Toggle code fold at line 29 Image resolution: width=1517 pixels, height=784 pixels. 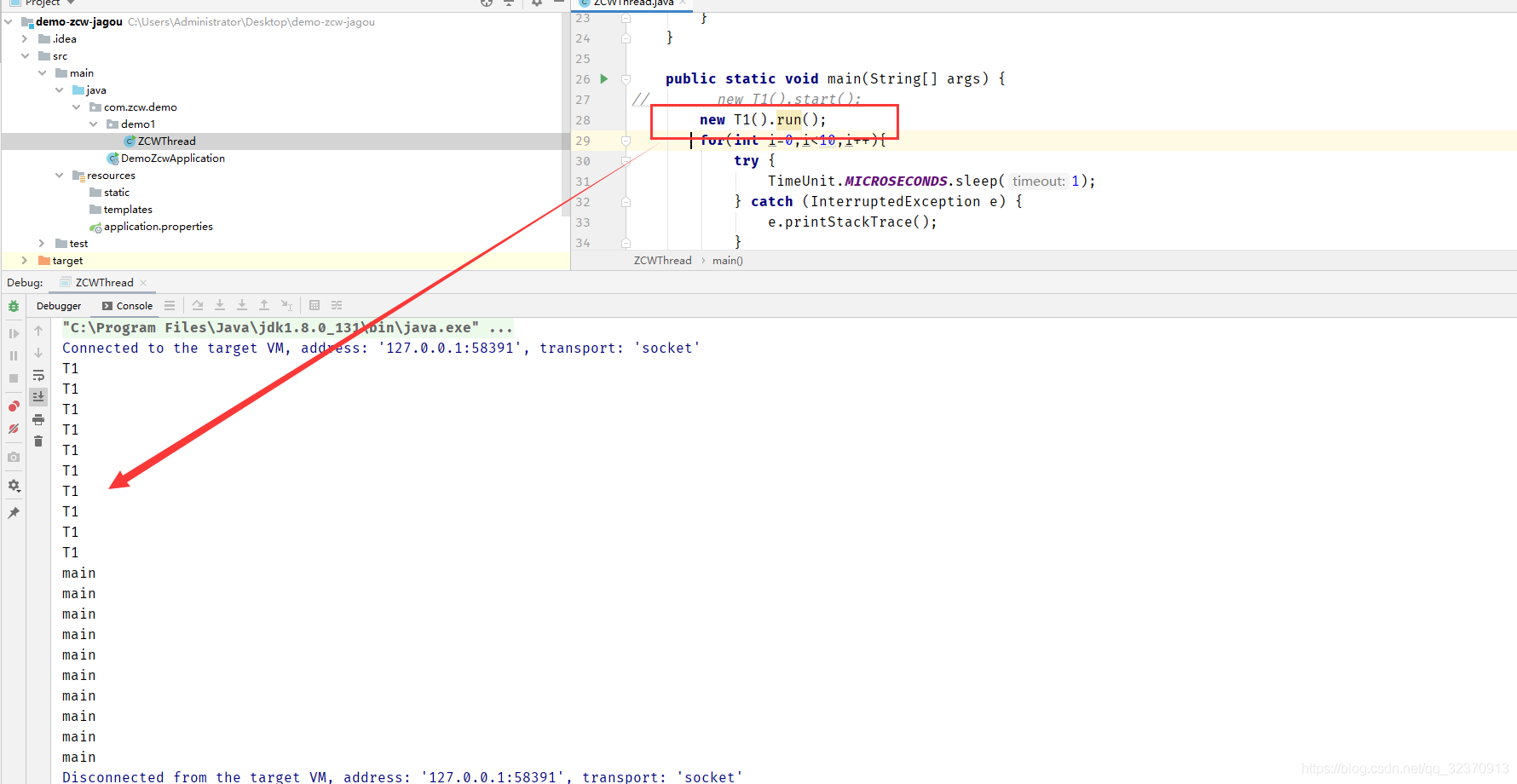(x=626, y=141)
